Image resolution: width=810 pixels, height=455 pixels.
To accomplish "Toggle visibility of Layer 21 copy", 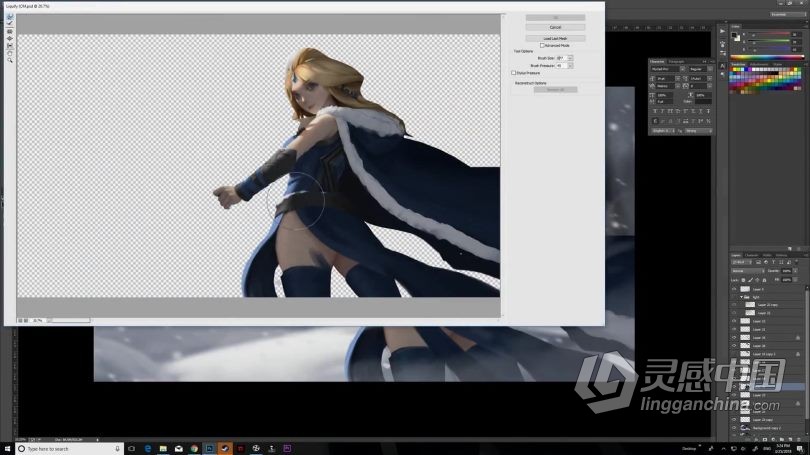I will tap(735, 305).
